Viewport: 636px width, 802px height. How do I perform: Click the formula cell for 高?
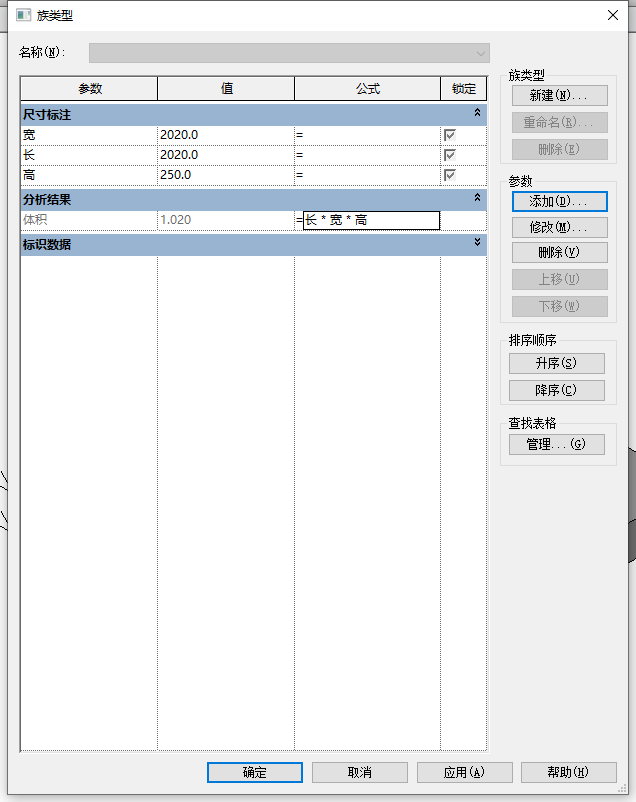[x=367, y=175]
